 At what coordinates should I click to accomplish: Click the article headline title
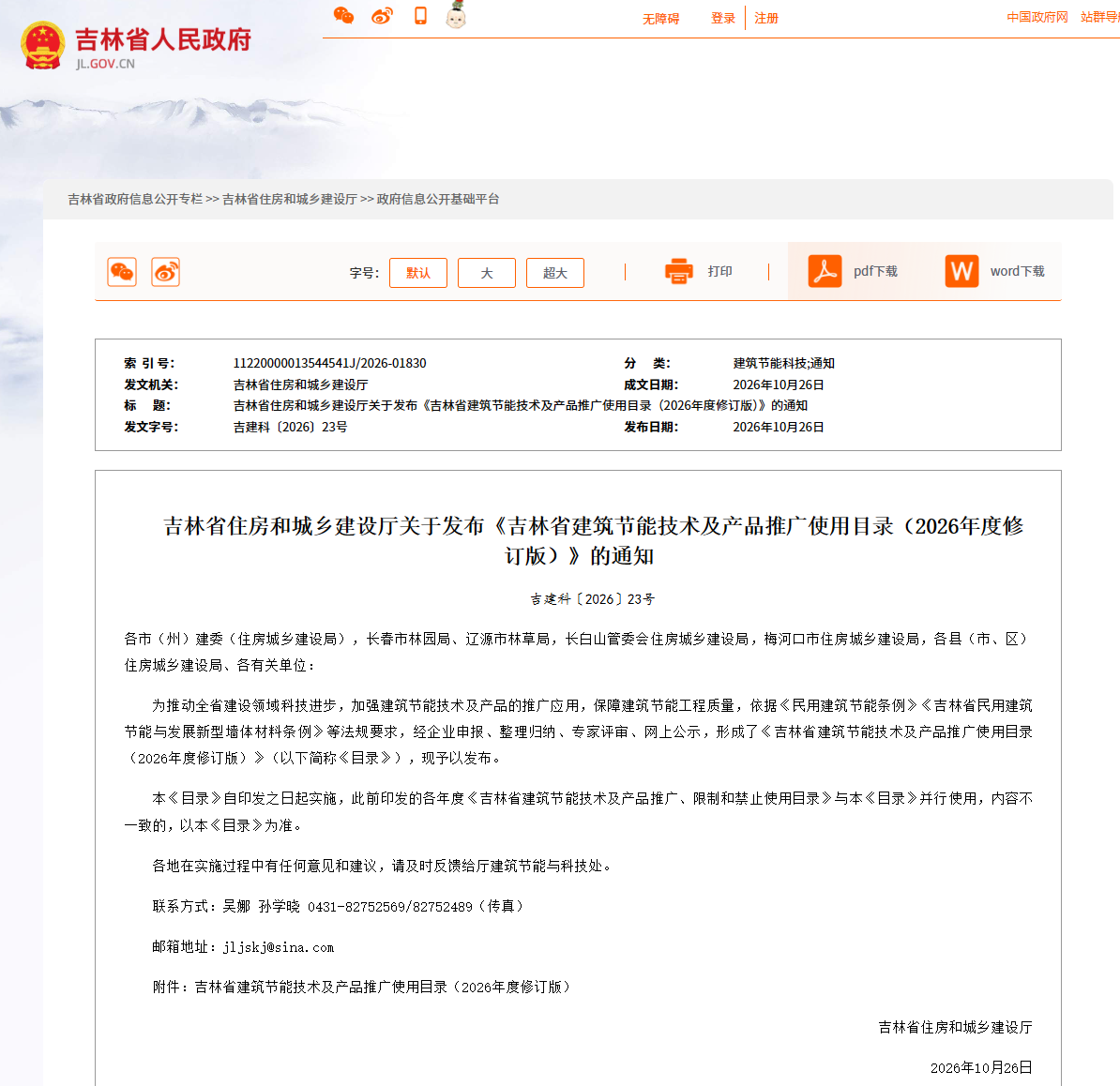point(593,541)
